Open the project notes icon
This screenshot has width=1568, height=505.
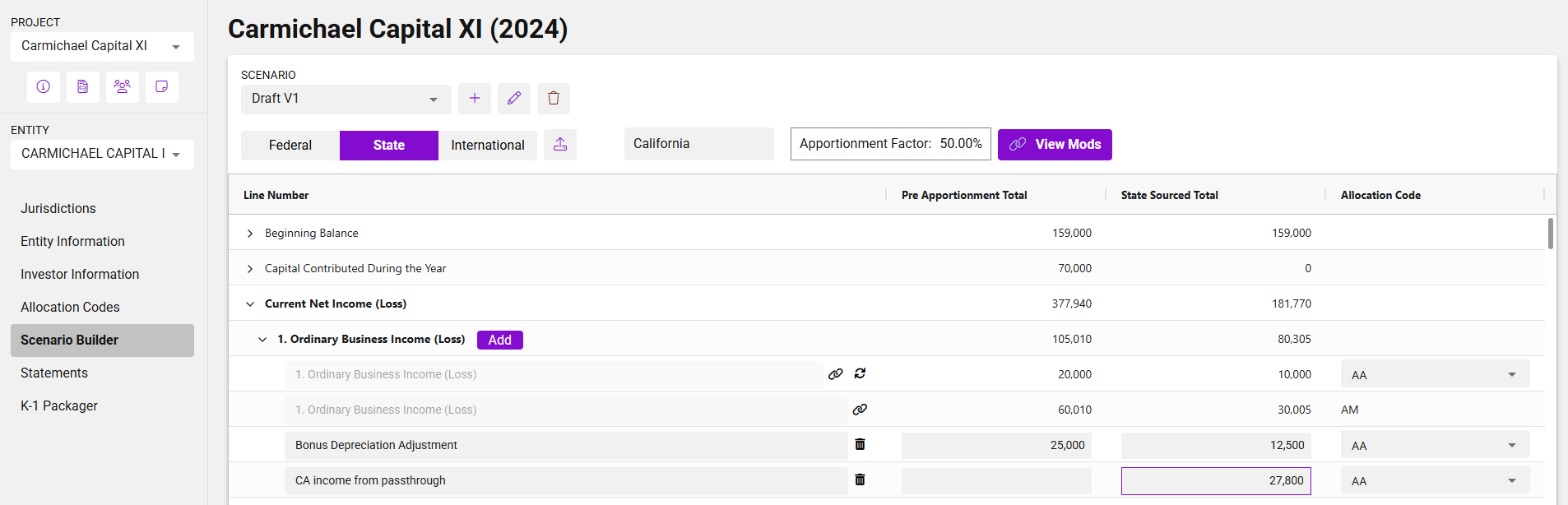(162, 86)
